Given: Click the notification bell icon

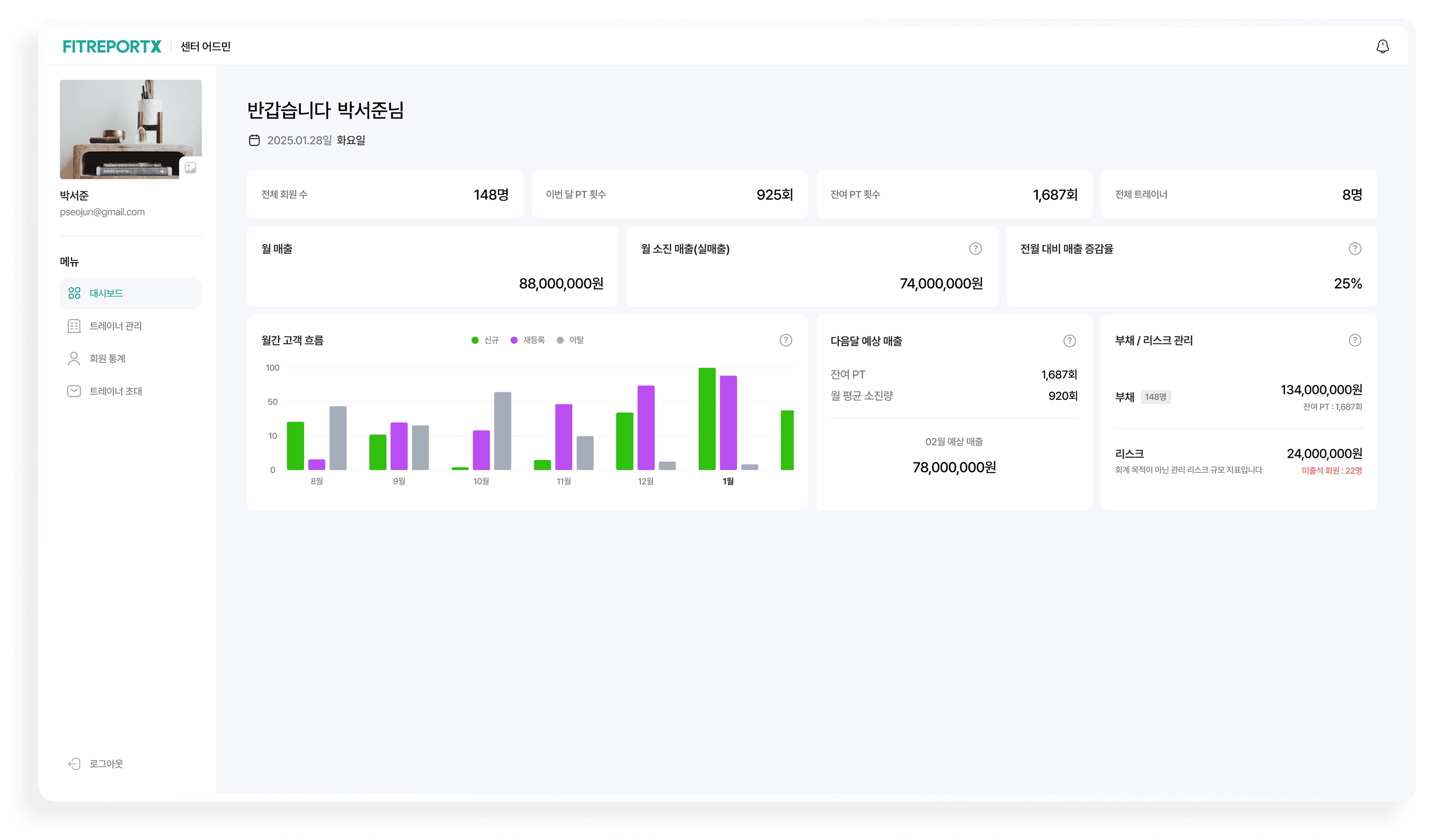Looking at the screenshot, I should (x=1382, y=46).
